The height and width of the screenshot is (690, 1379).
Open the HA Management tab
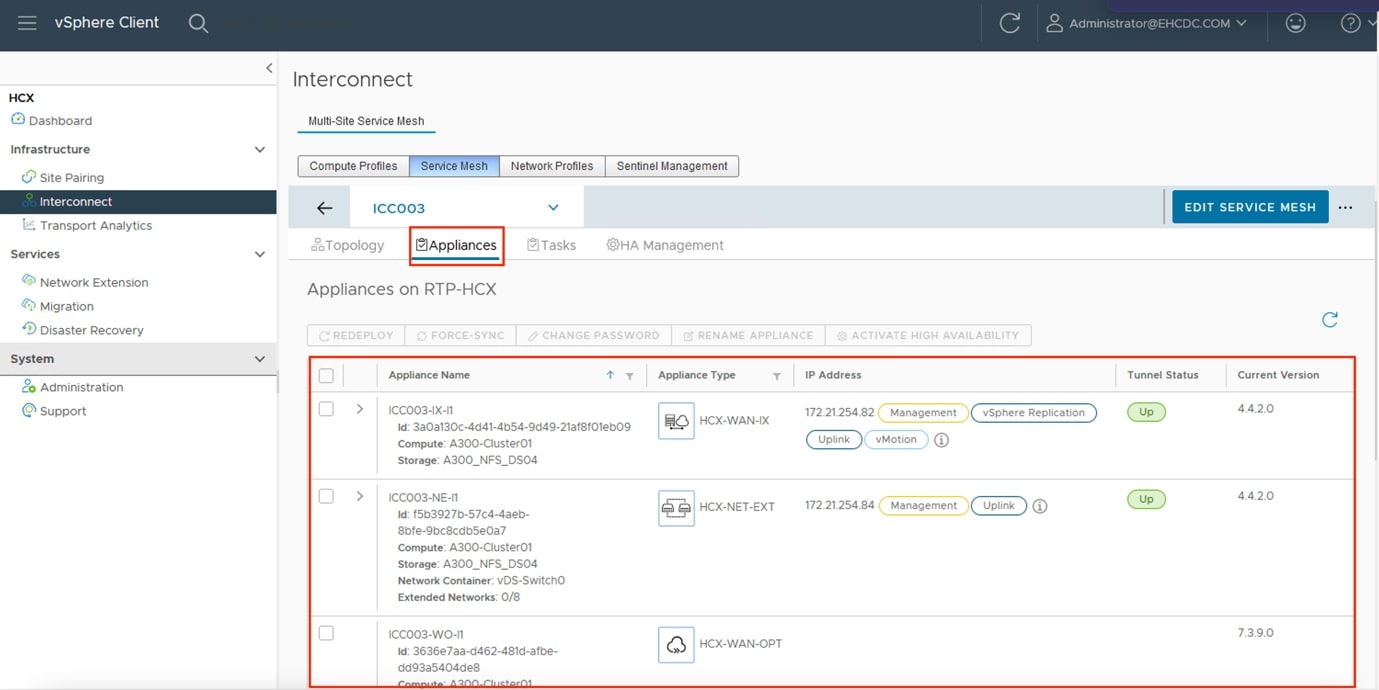click(665, 245)
